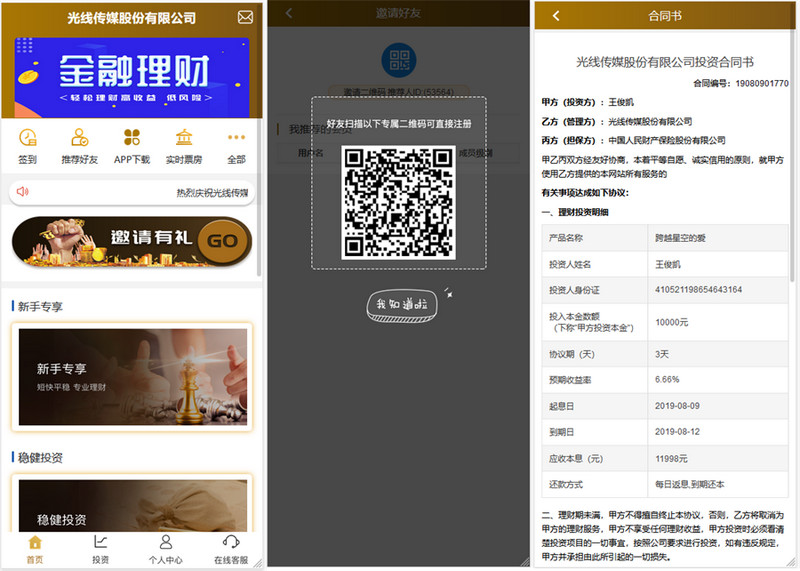800x571 pixels.
Task: Go back from 邀请好友 screen
Action: coord(289,13)
